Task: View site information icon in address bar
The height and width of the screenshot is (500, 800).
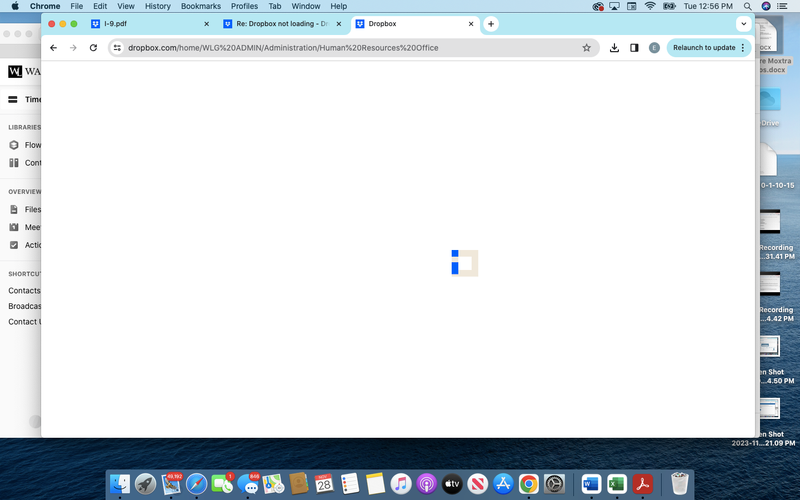Action: coord(117,47)
